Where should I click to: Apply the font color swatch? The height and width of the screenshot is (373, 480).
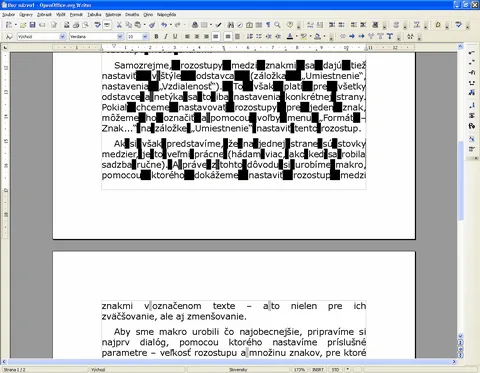click(290, 36)
